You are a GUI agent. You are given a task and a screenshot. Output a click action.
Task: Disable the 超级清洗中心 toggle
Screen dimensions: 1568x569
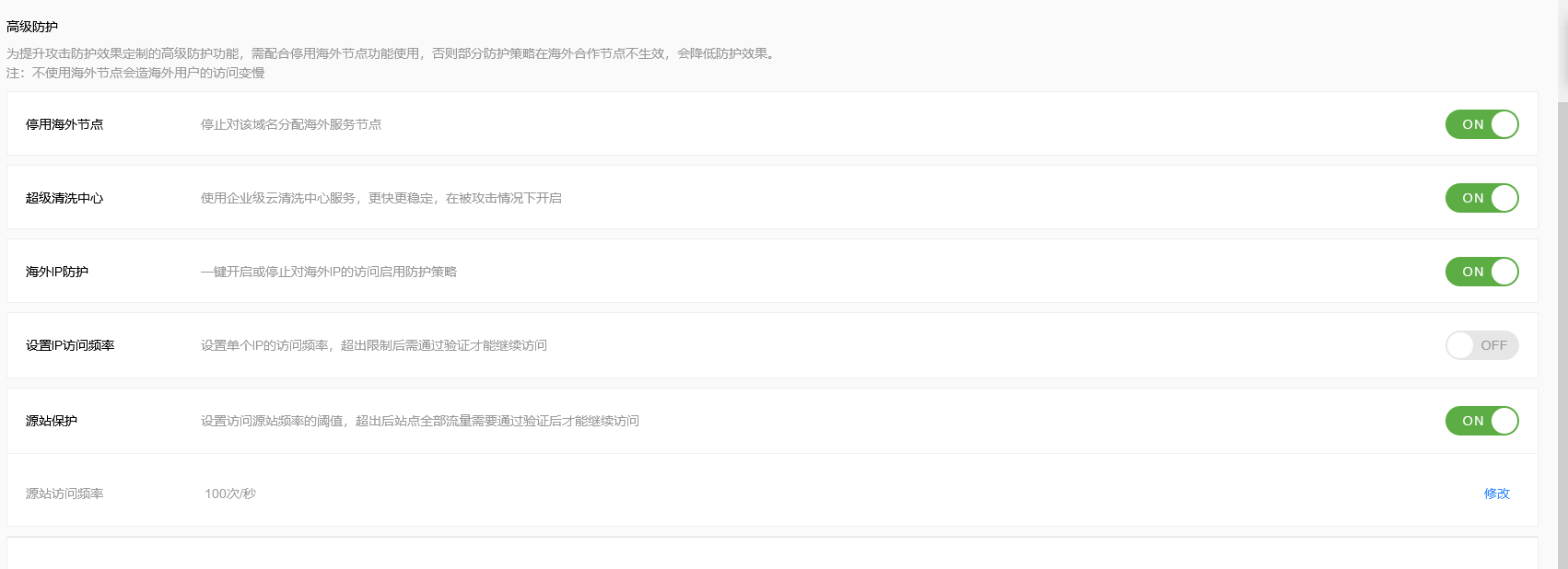click(1481, 198)
